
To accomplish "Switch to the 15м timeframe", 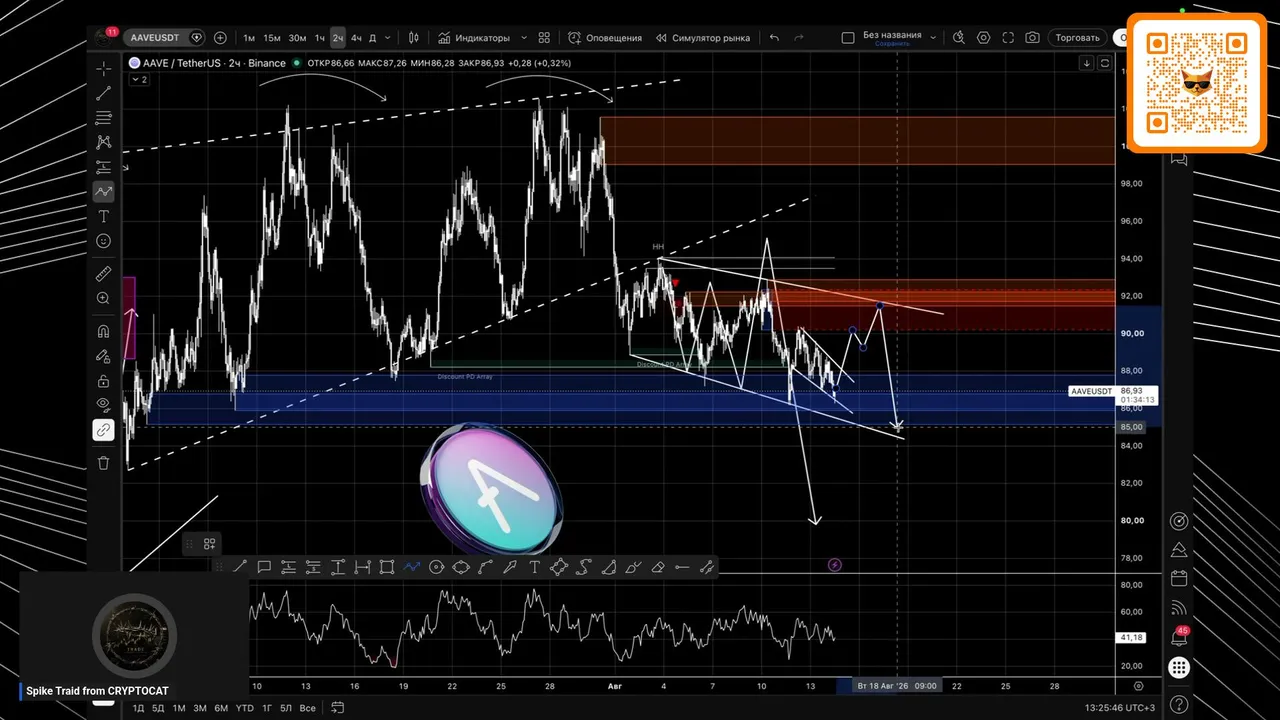I will [x=272, y=38].
